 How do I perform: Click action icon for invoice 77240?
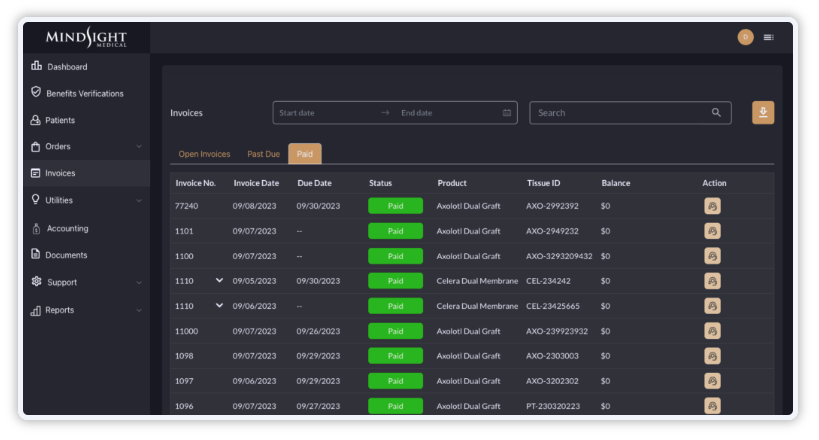712,206
